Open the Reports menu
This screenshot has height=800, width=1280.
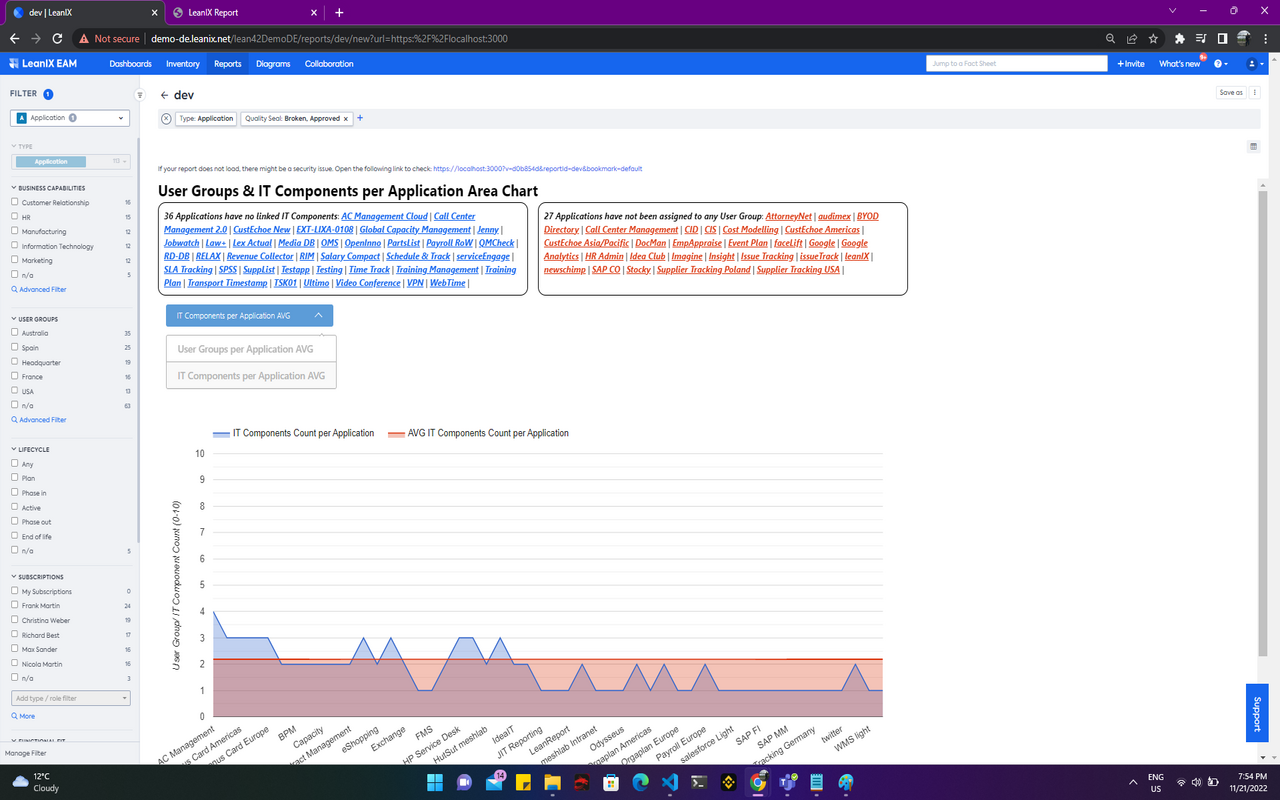(227, 63)
